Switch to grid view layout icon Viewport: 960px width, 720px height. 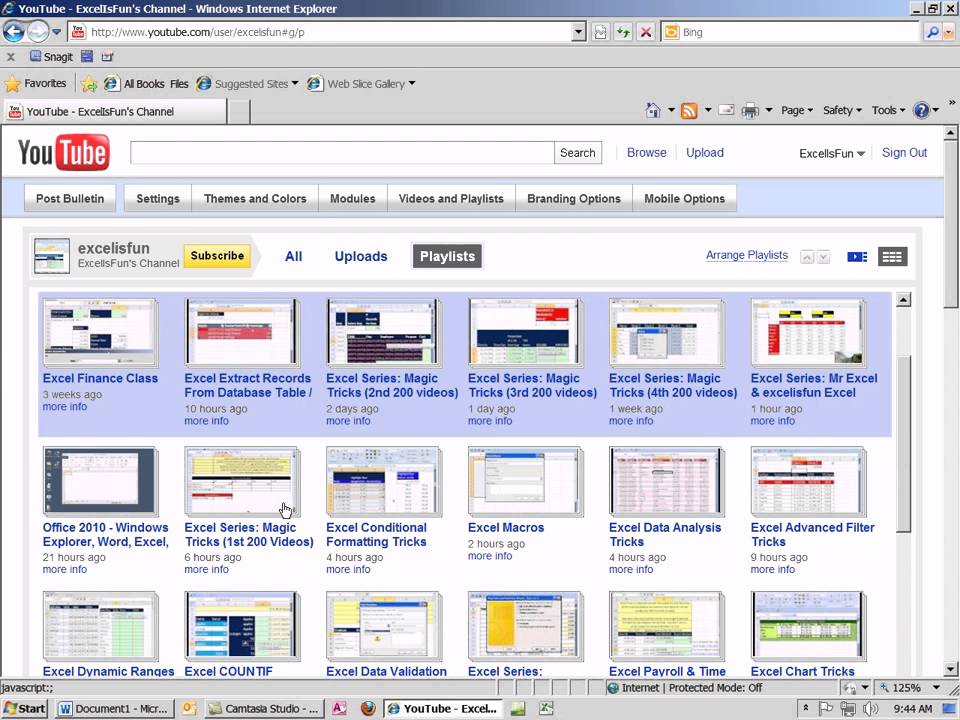[892, 257]
